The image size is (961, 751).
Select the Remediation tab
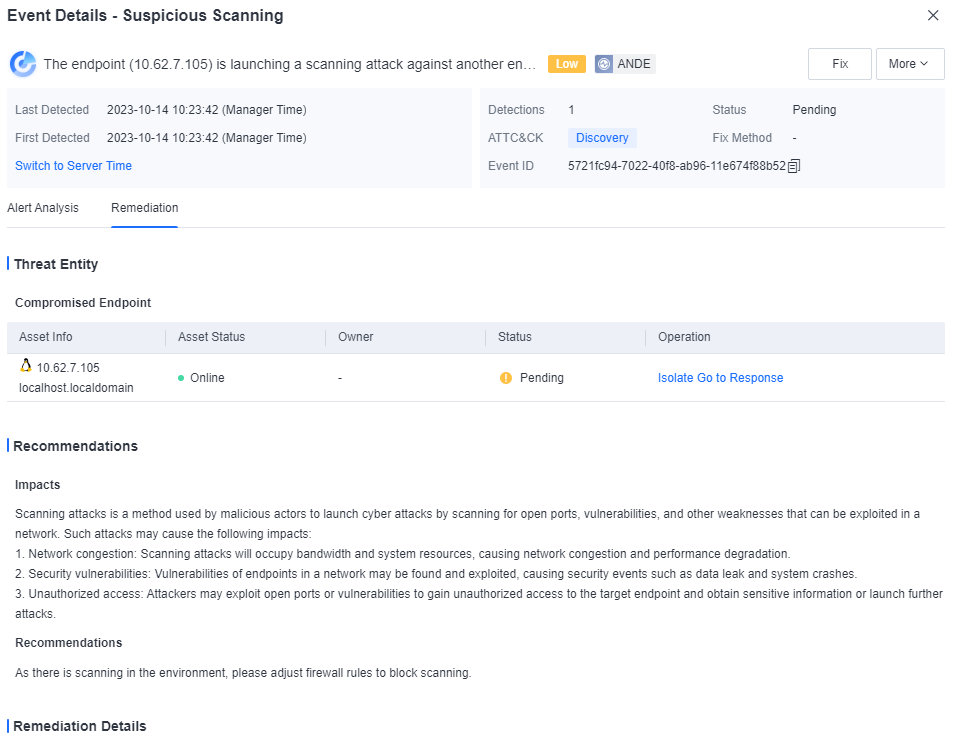[145, 208]
